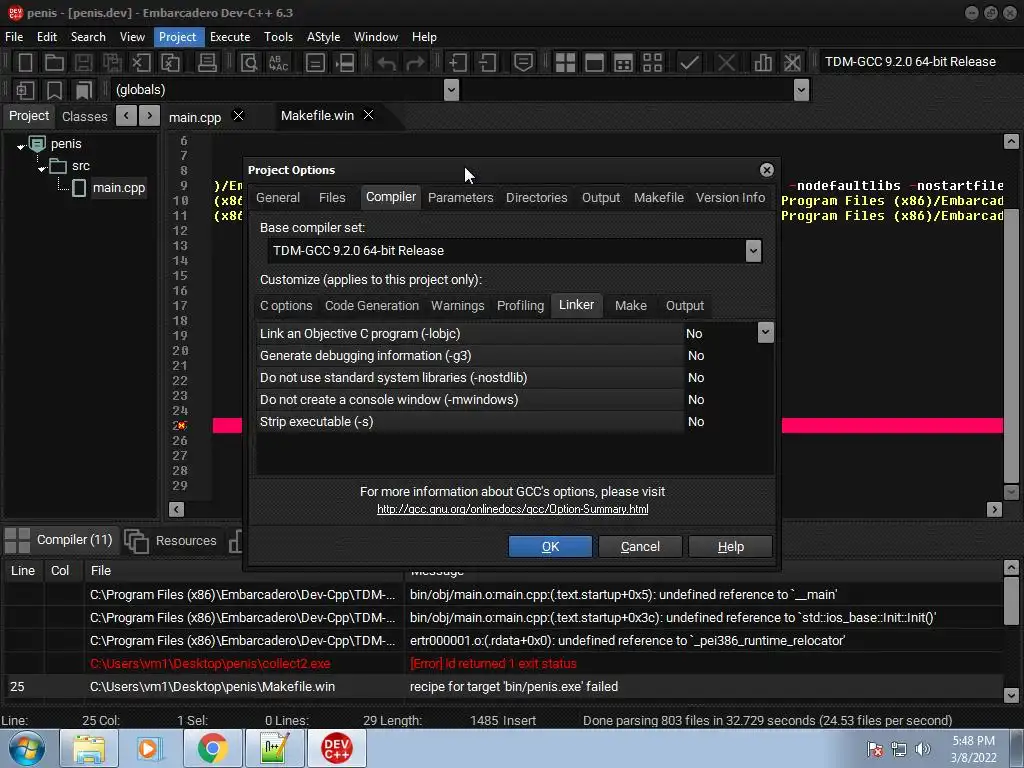
Task: Click the Compile four-squares icon
Action: (565, 63)
